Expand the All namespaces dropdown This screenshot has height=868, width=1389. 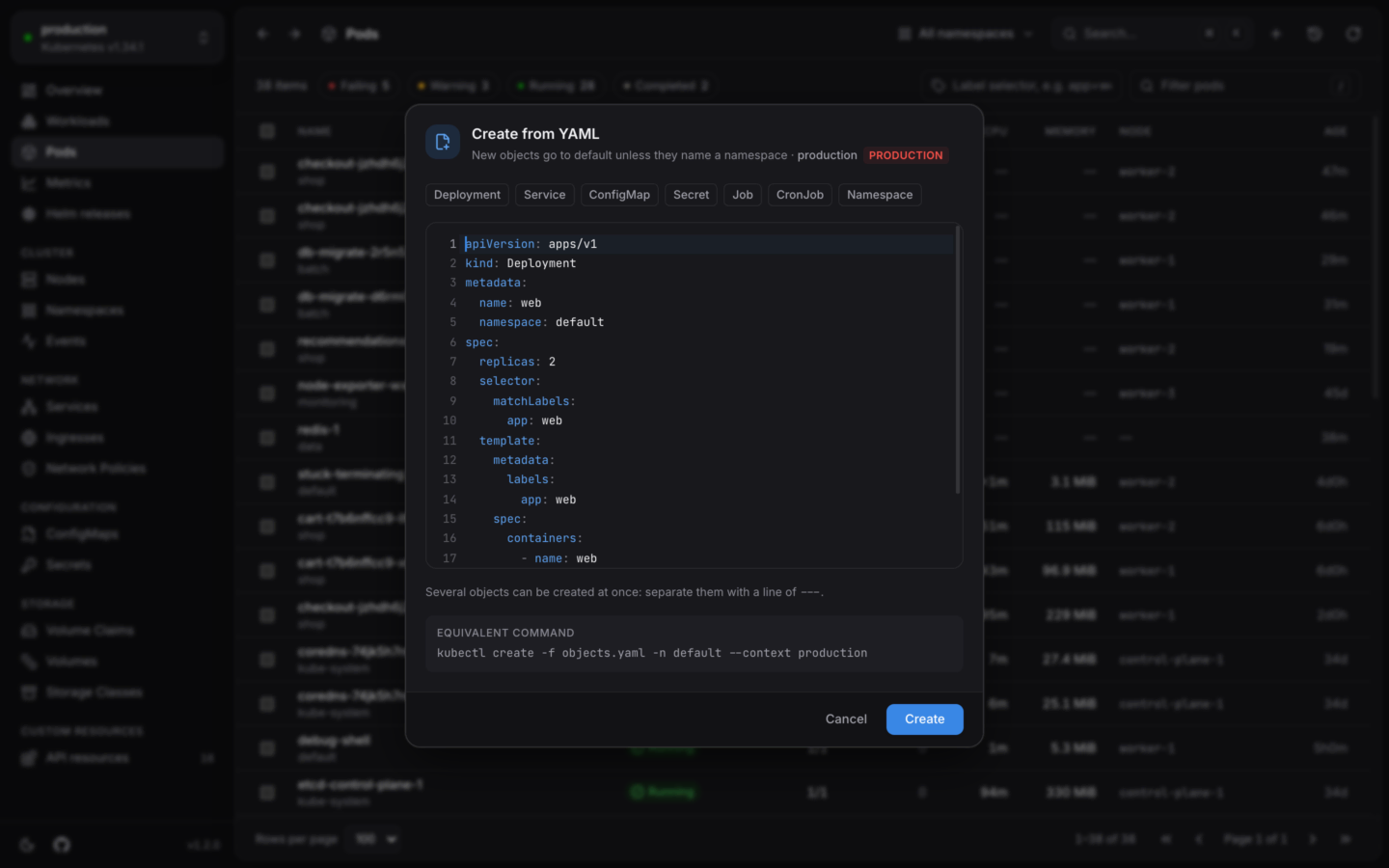966,34
